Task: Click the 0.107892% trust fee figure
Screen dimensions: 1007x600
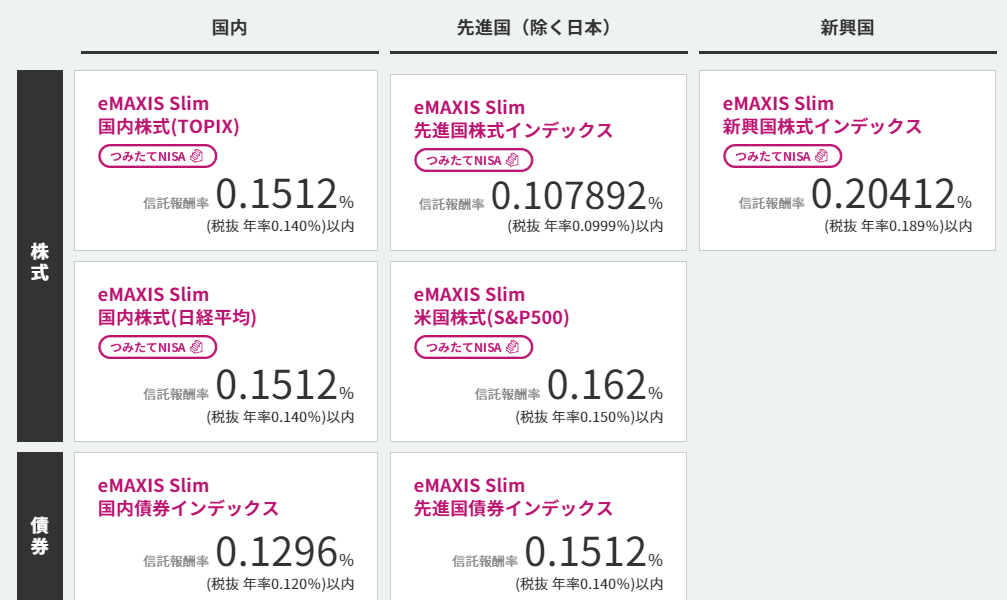Action: [x=577, y=196]
